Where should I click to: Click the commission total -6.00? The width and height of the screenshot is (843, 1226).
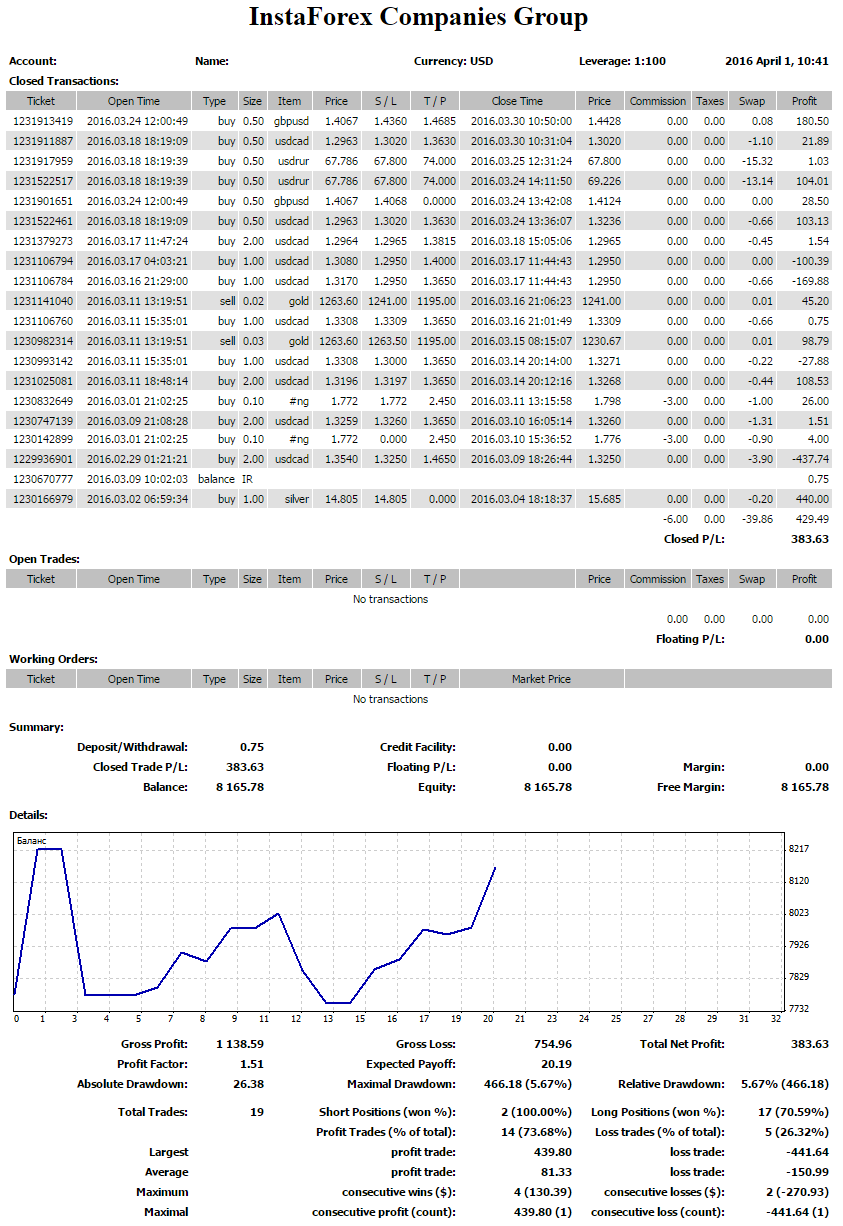pyautogui.click(x=675, y=519)
